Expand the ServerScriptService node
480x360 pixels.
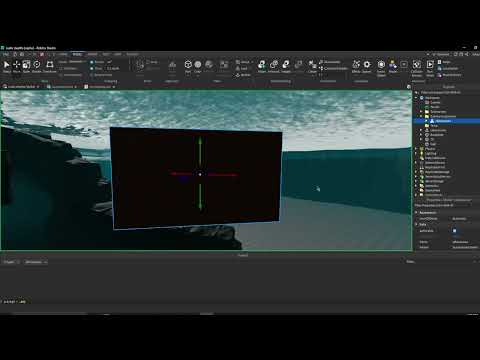coord(416,177)
